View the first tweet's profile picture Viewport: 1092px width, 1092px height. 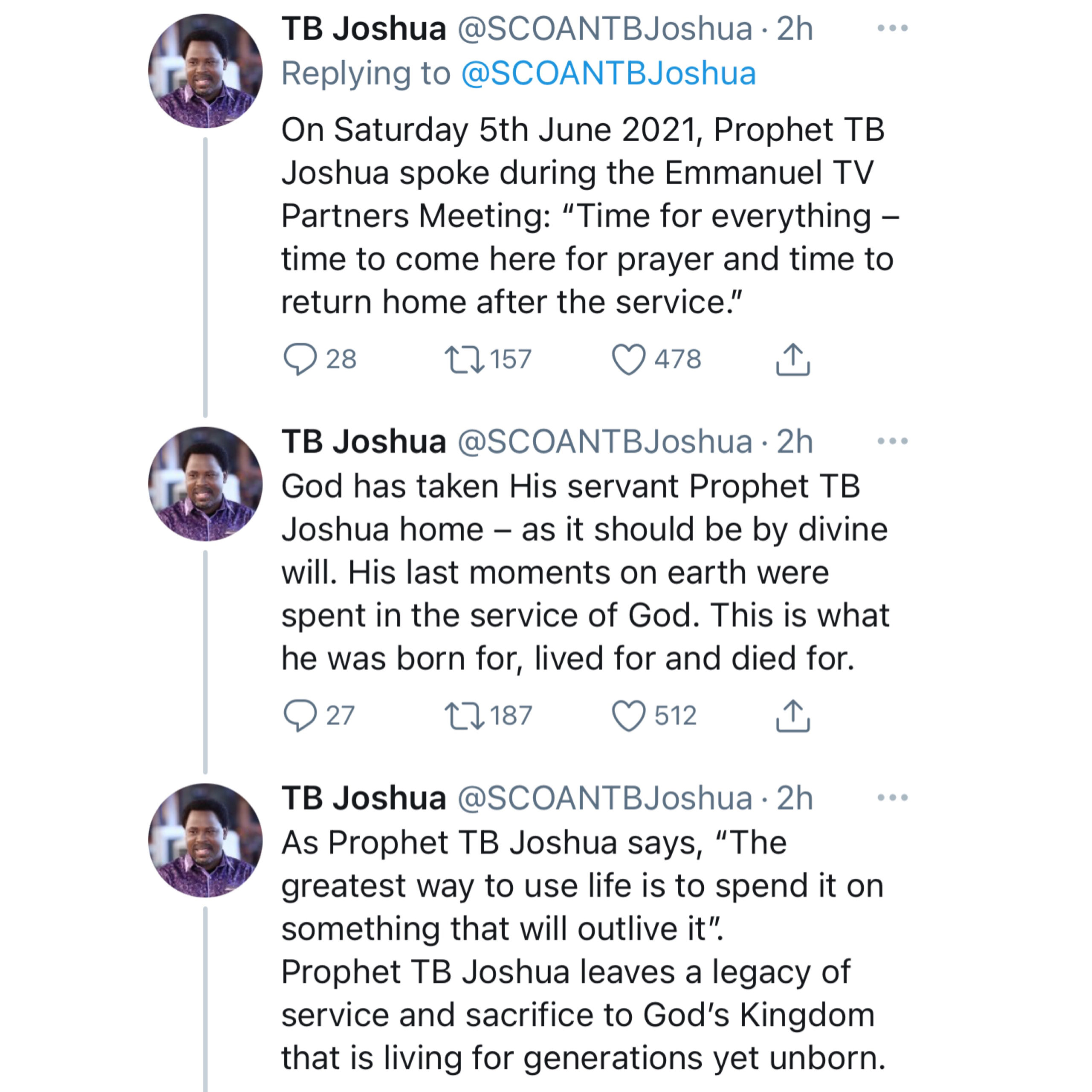(x=205, y=71)
